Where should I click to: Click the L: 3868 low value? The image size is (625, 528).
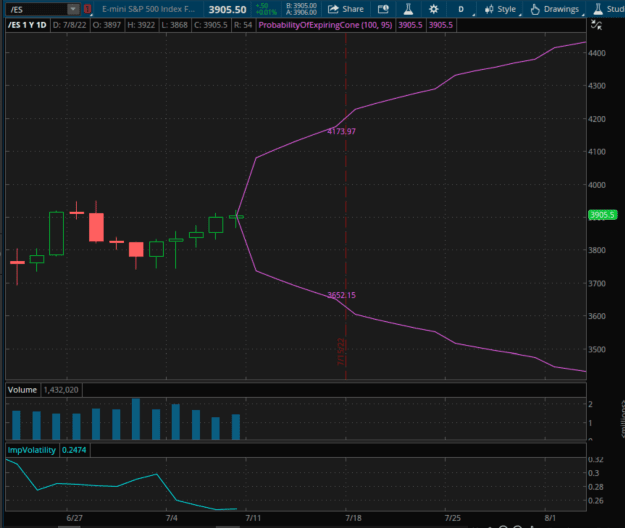pos(175,25)
